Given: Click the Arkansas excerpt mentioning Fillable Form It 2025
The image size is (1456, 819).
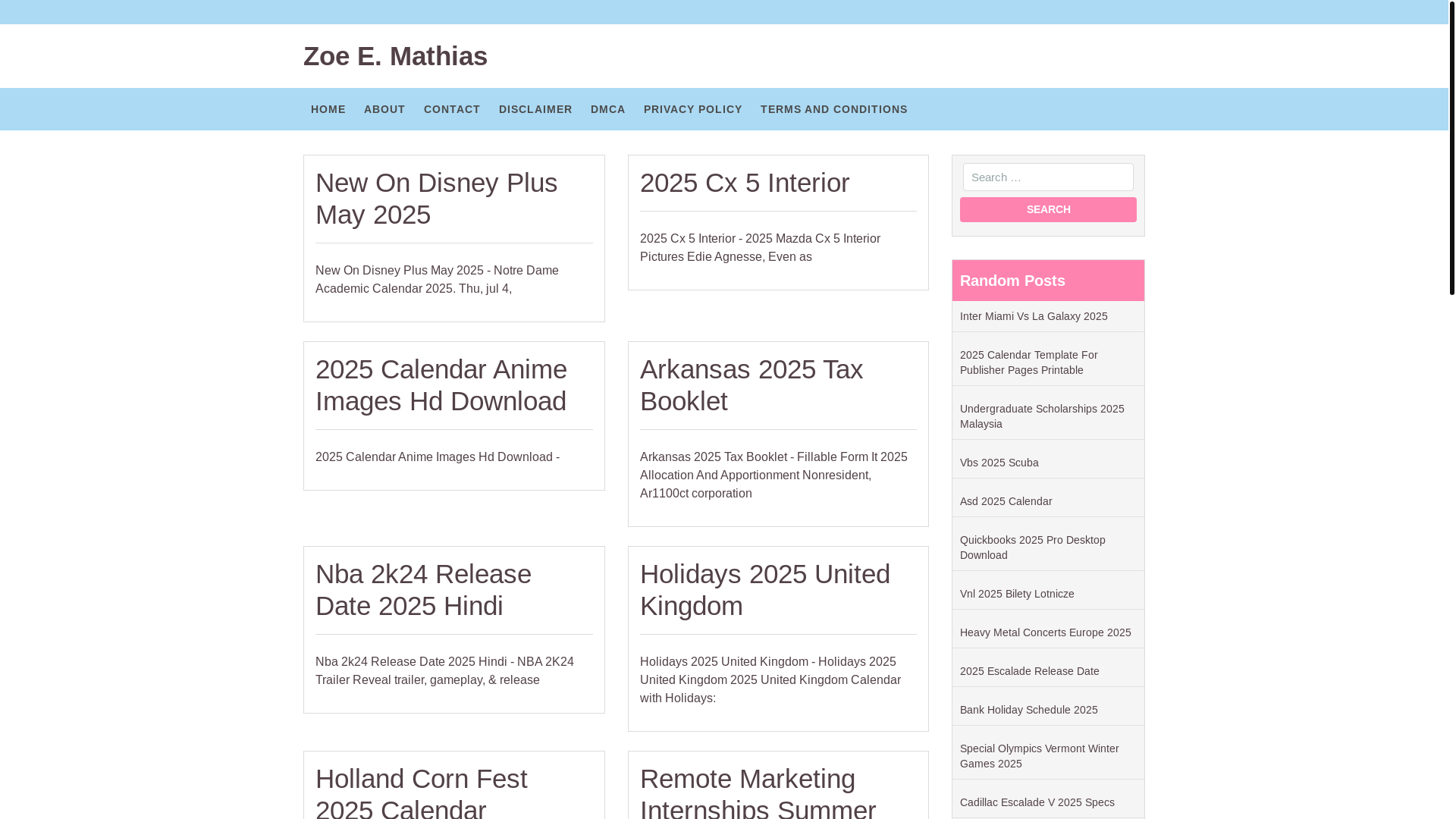Looking at the screenshot, I should [x=773, y=475].
